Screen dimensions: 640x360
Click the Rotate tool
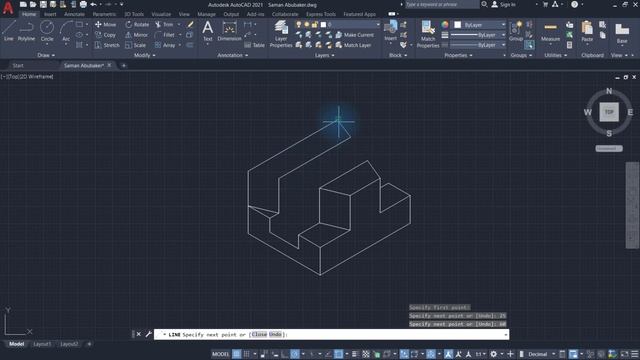137,24
